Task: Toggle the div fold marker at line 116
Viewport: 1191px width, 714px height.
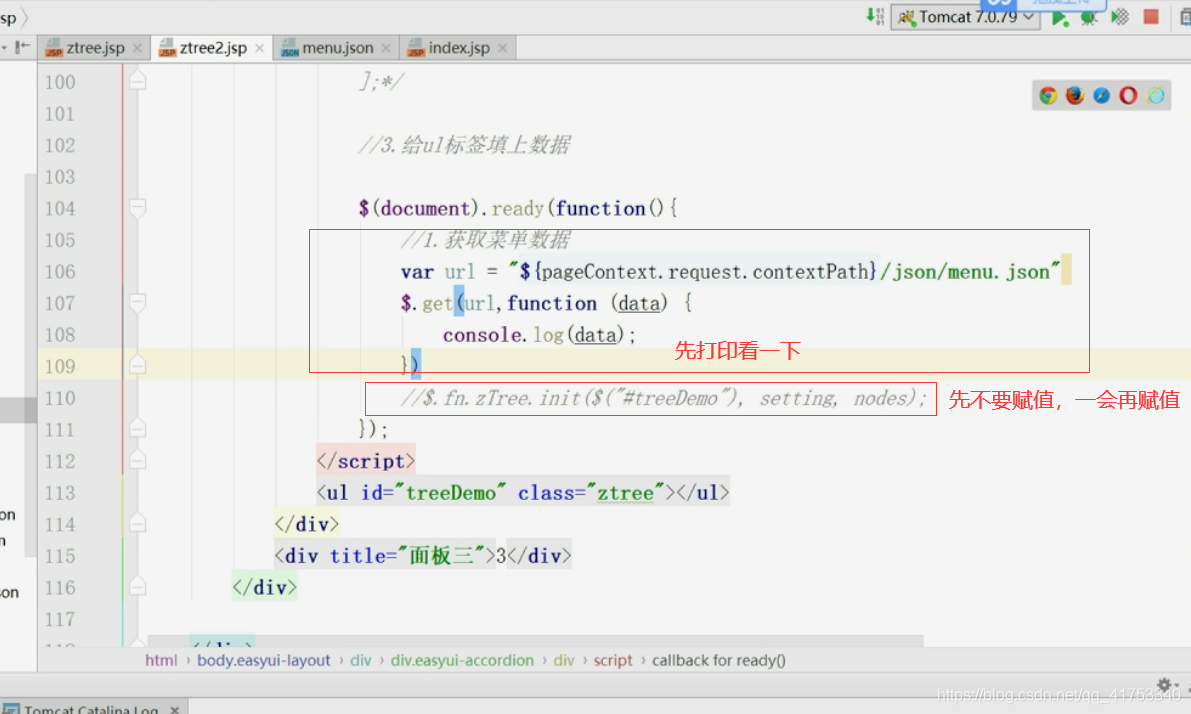Action: click(x=137, y=586)
